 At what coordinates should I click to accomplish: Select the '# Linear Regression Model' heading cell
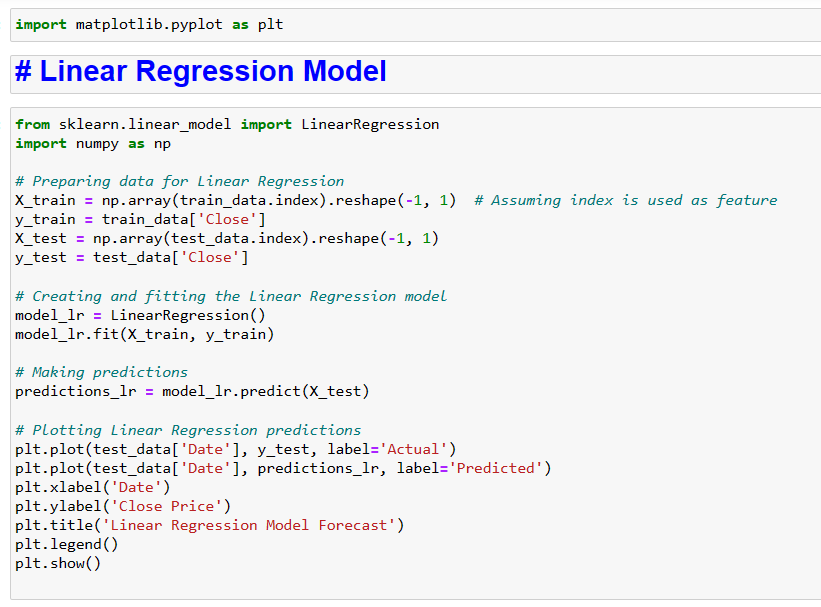pyautogui.click(x=201, y=72)
